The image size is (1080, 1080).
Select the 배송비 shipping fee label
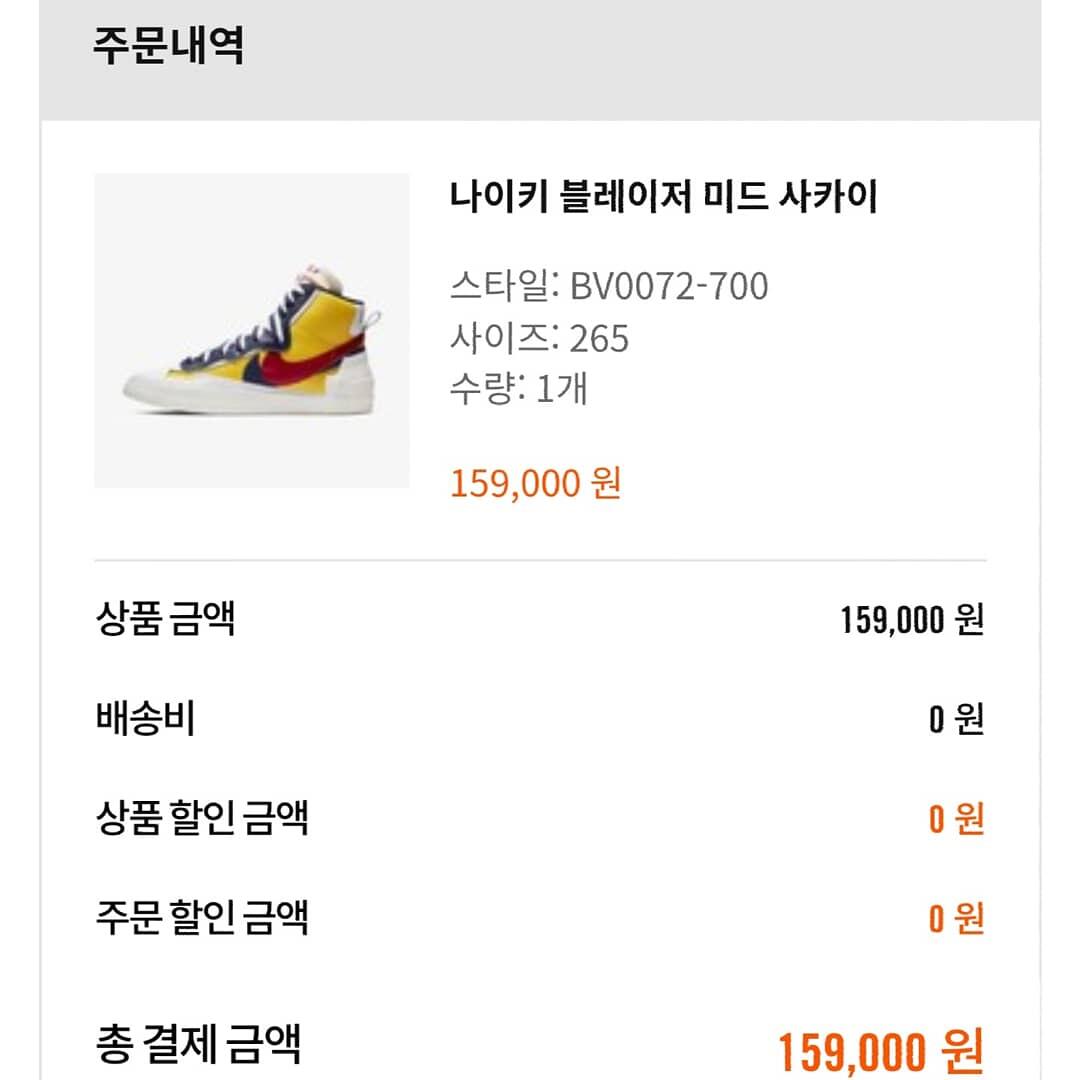pyautogui.click(x=144, y=719)
